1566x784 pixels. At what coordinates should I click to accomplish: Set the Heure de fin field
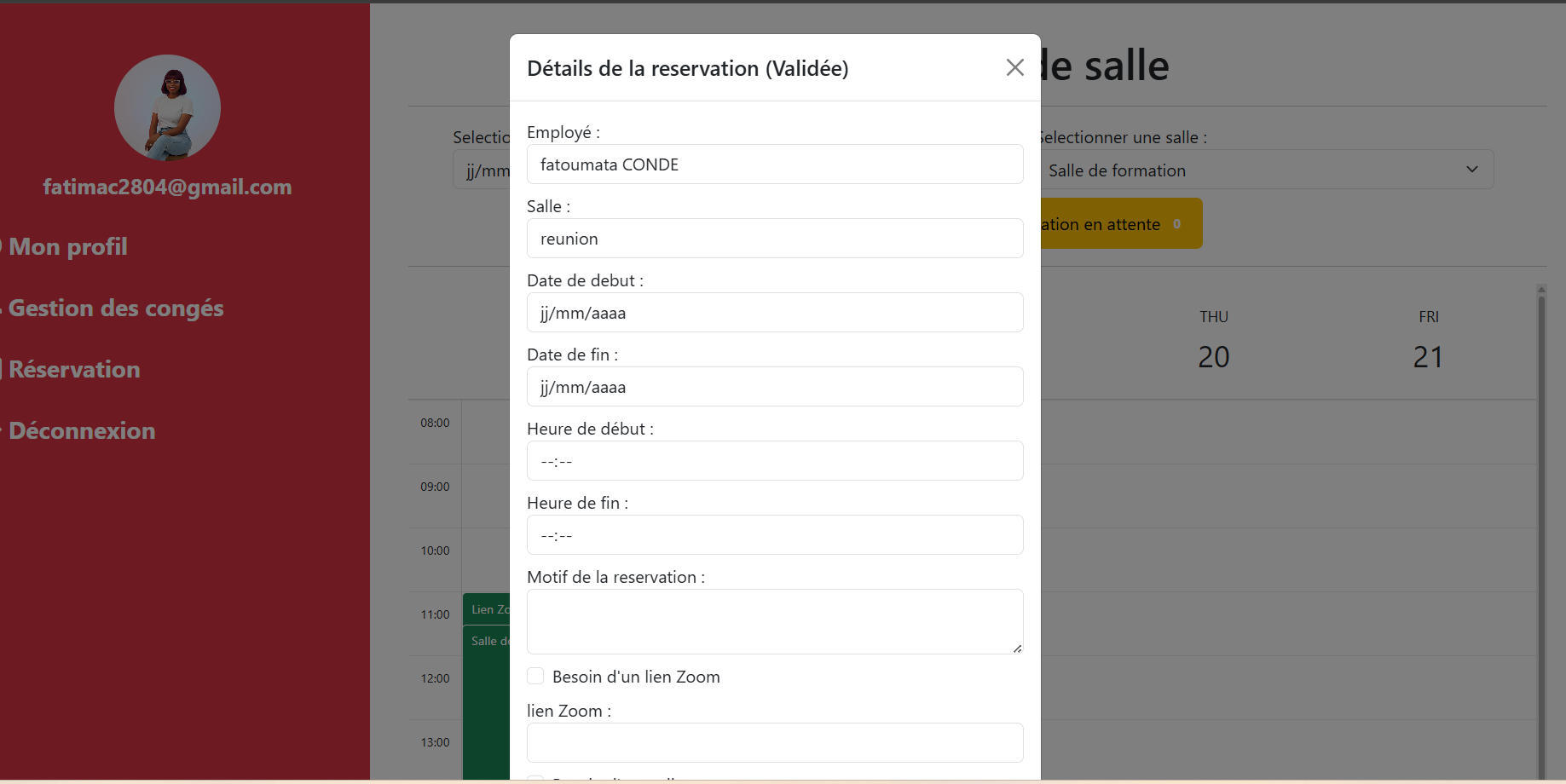(x=775, y=534)
